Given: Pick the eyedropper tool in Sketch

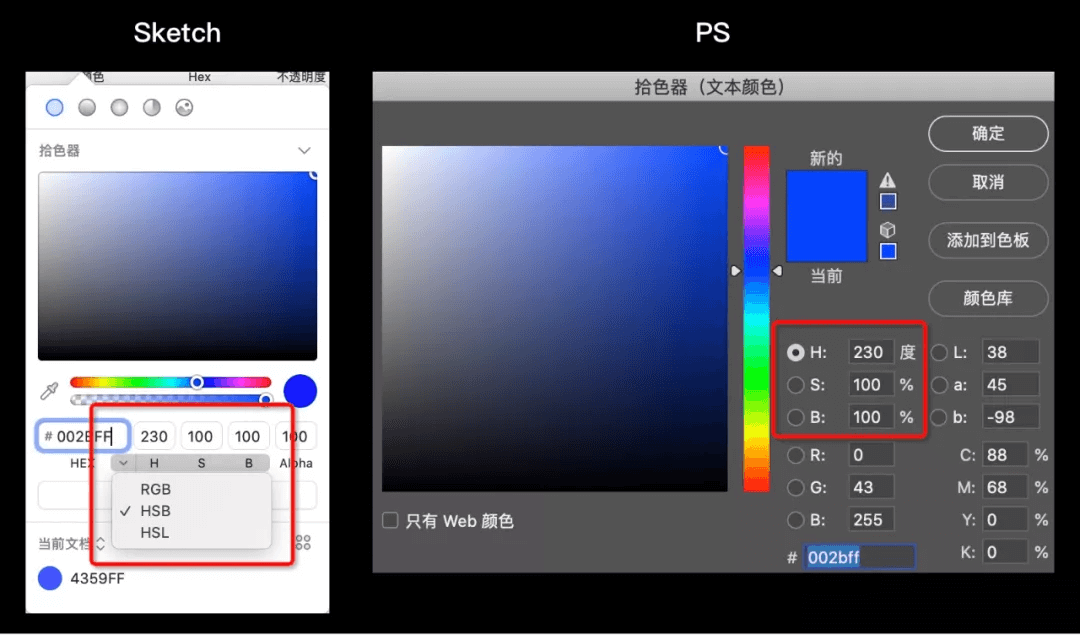Looking at the screenshot, I should (x=49, y=391).
